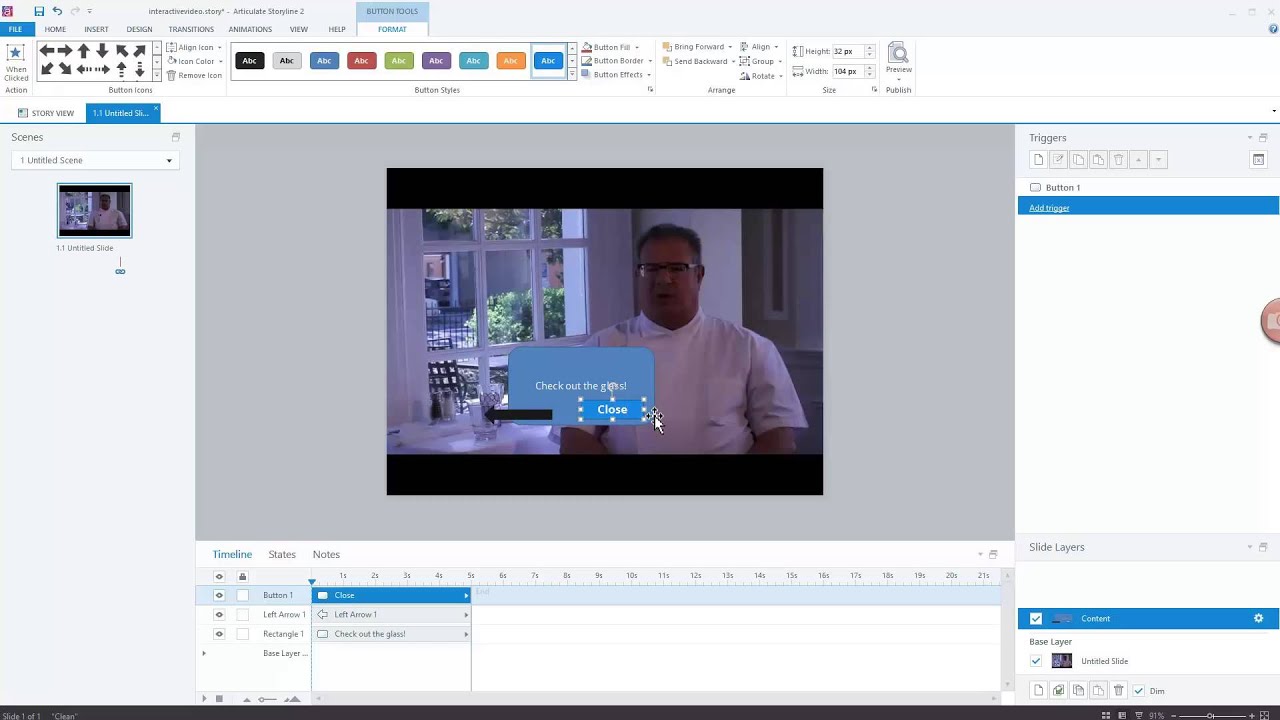Choose the up arrow button icon
The image size is (1280, 720).
tap(84, 50)
